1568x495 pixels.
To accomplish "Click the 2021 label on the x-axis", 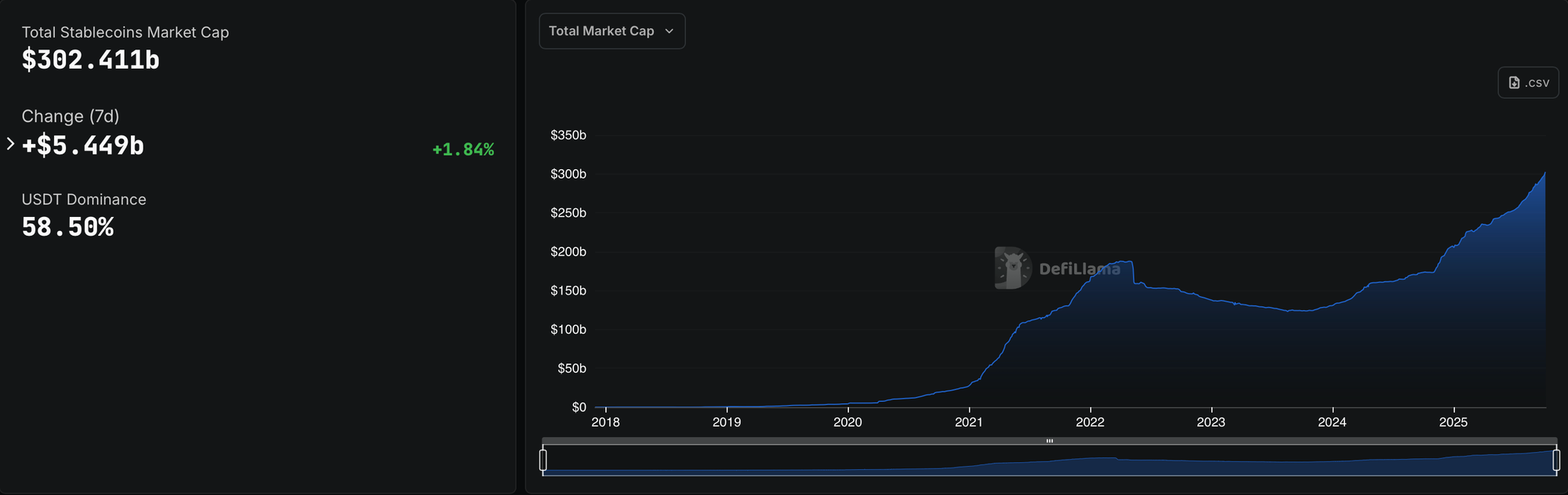I will 968,422.
